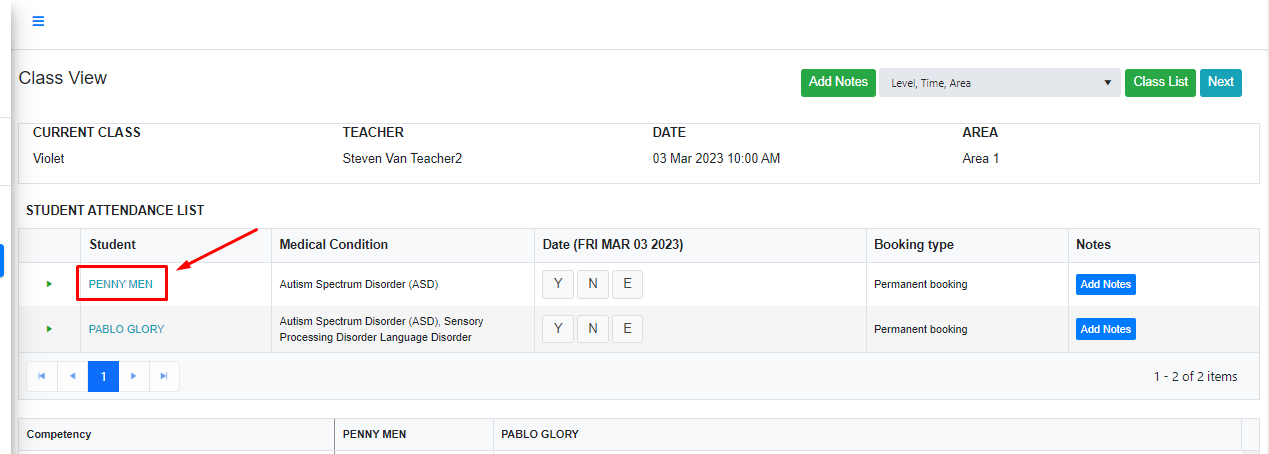Mark Penny Men absent with N
This screenshot has width=1269, height=454.
[592, 284]
